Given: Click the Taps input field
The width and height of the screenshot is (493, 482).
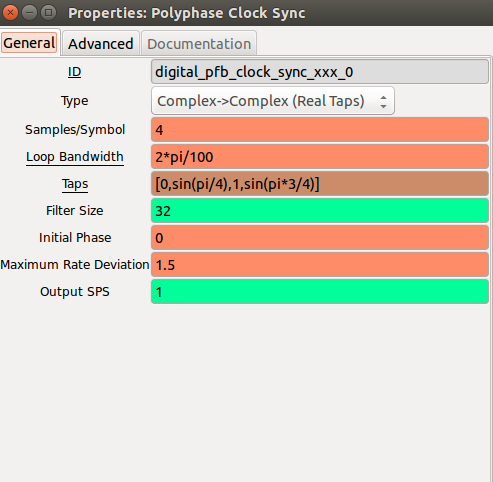Looking at the screenshot, I should (x=320, y=184).
